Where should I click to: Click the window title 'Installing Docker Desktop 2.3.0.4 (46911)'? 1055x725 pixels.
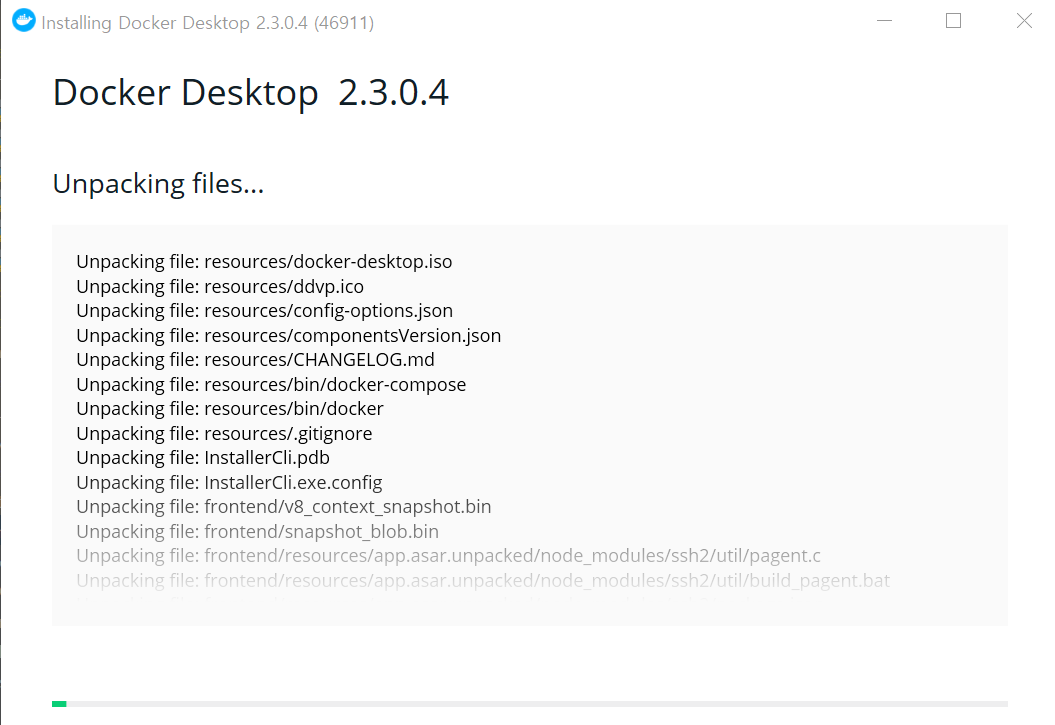tap(207, 23)
